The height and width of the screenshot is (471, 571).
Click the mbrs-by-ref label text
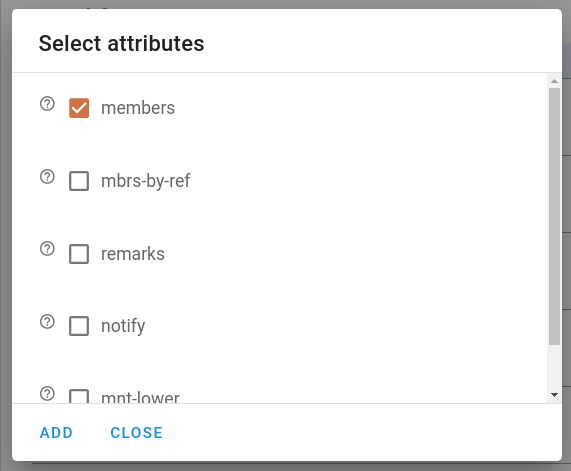(x=146, y=181)
